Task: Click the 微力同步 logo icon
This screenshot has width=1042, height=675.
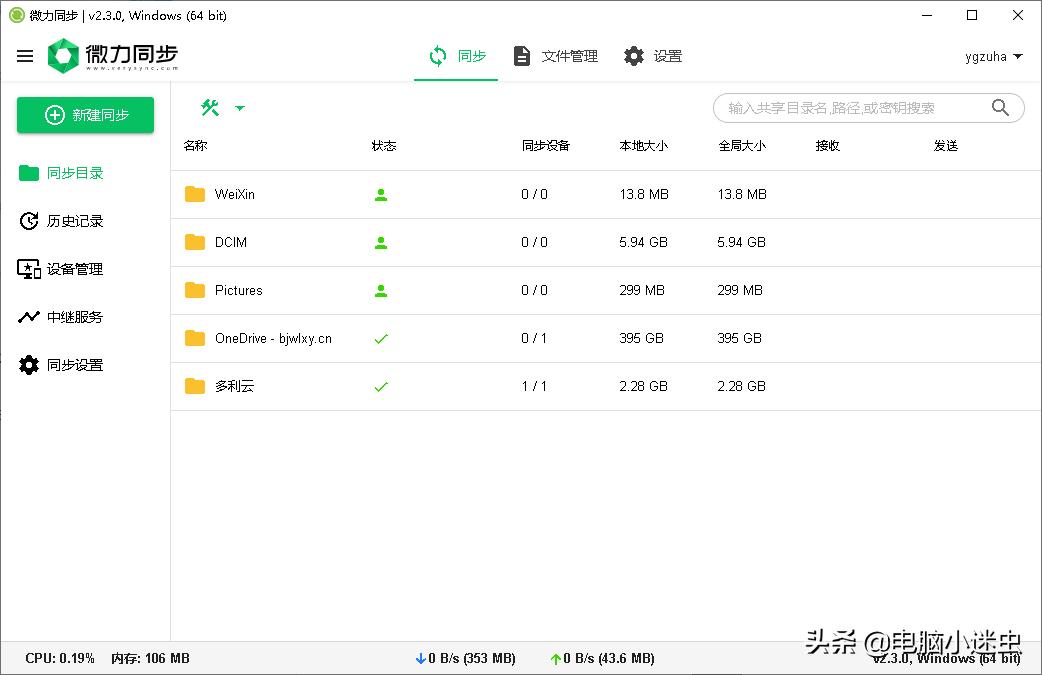Action: click(62, 56)
